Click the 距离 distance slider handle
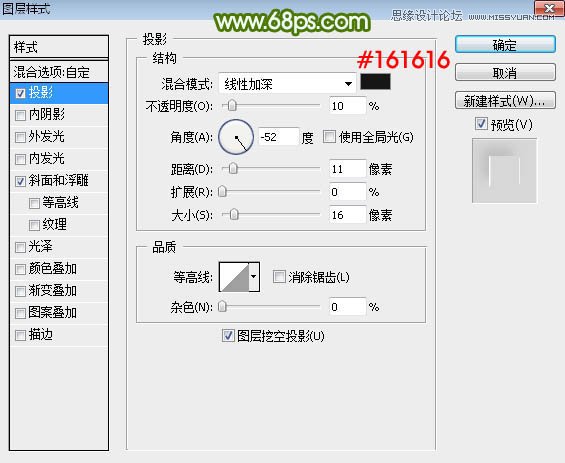This screenshot has width=565, height=463. tap(233, 168)
